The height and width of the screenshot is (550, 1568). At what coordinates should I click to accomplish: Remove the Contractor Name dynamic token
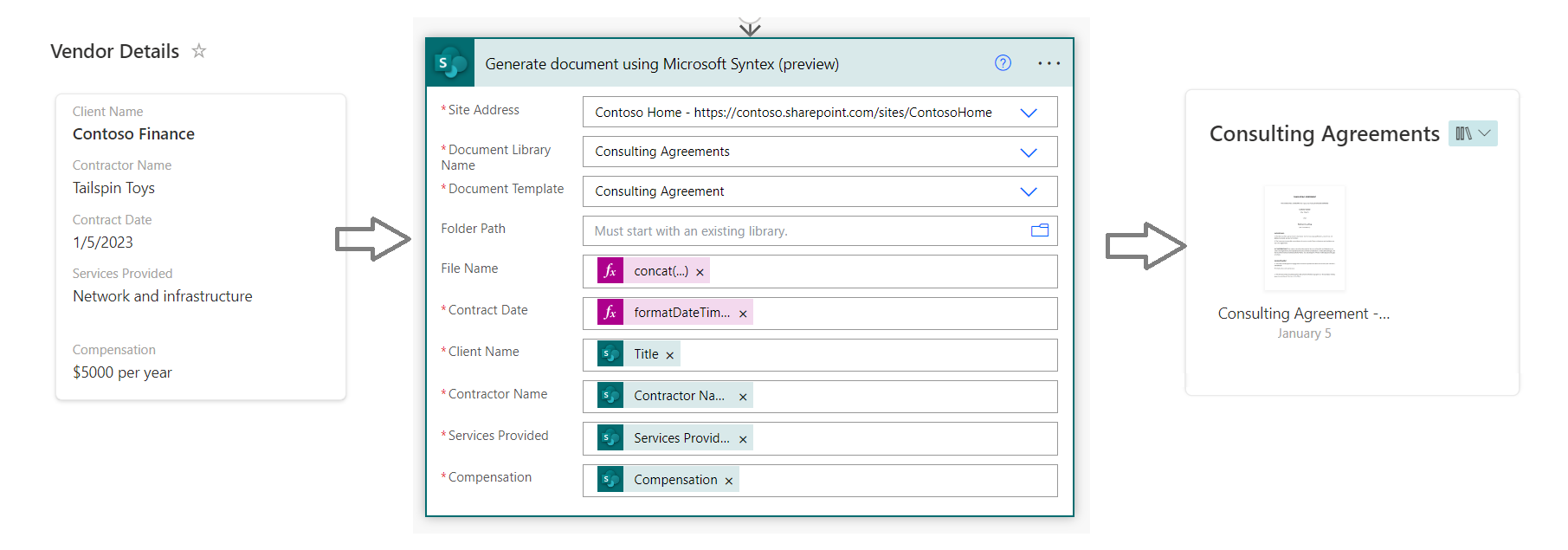click(743, 397)
